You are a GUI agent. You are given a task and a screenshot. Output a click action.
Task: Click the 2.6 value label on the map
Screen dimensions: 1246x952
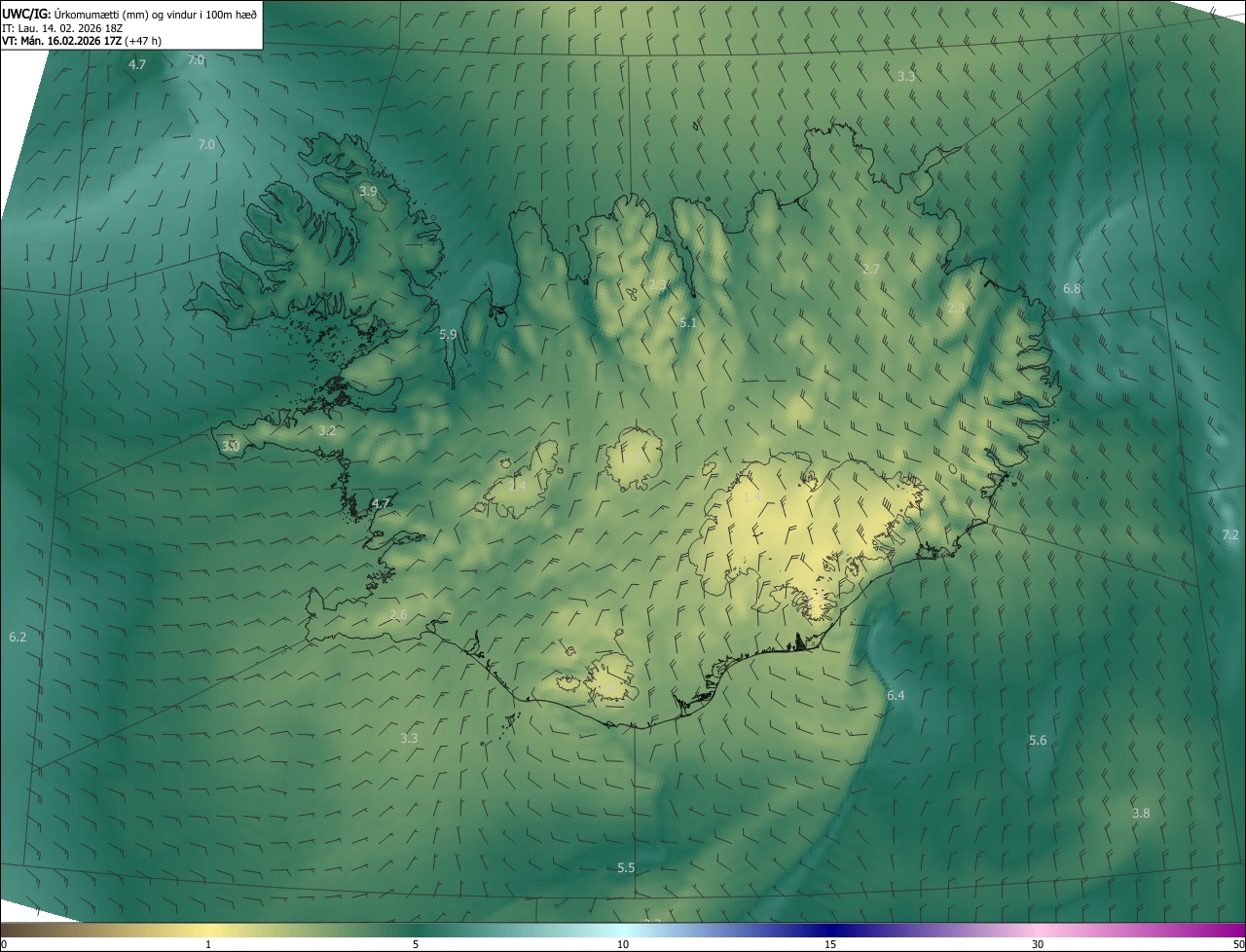[398, 614]
